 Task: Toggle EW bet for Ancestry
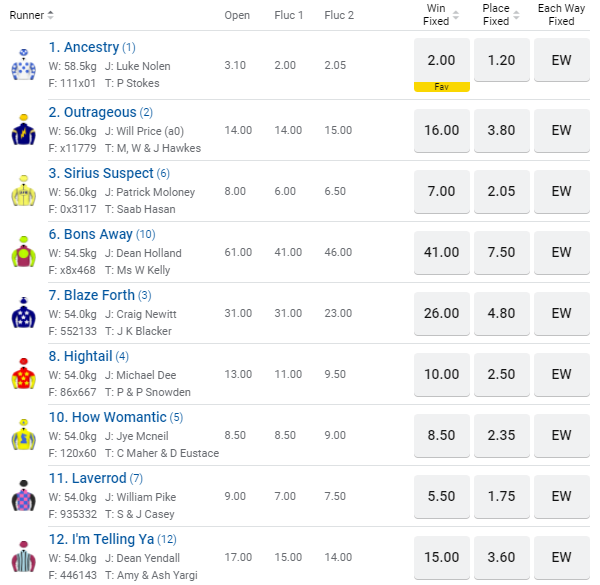561,60
